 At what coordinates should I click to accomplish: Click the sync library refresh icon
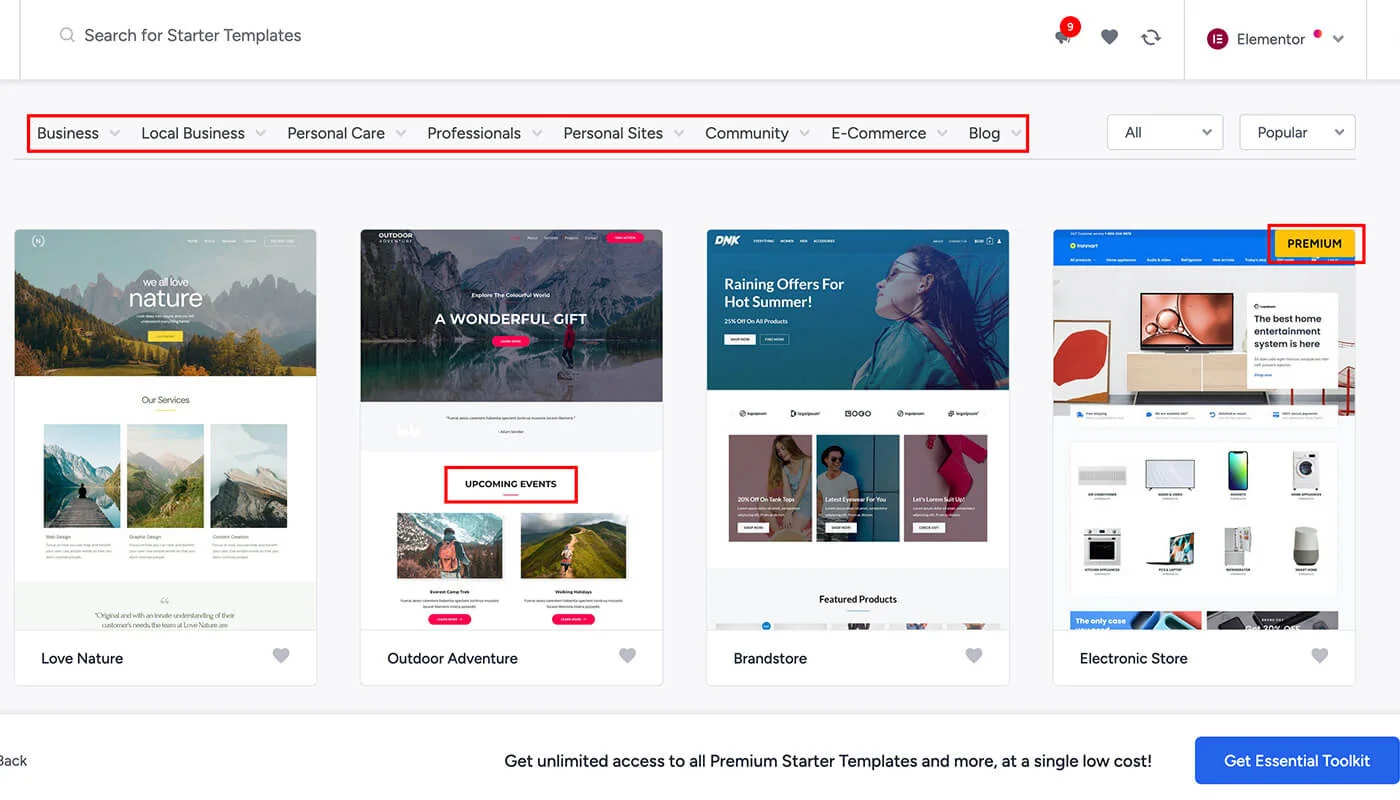1151,37
